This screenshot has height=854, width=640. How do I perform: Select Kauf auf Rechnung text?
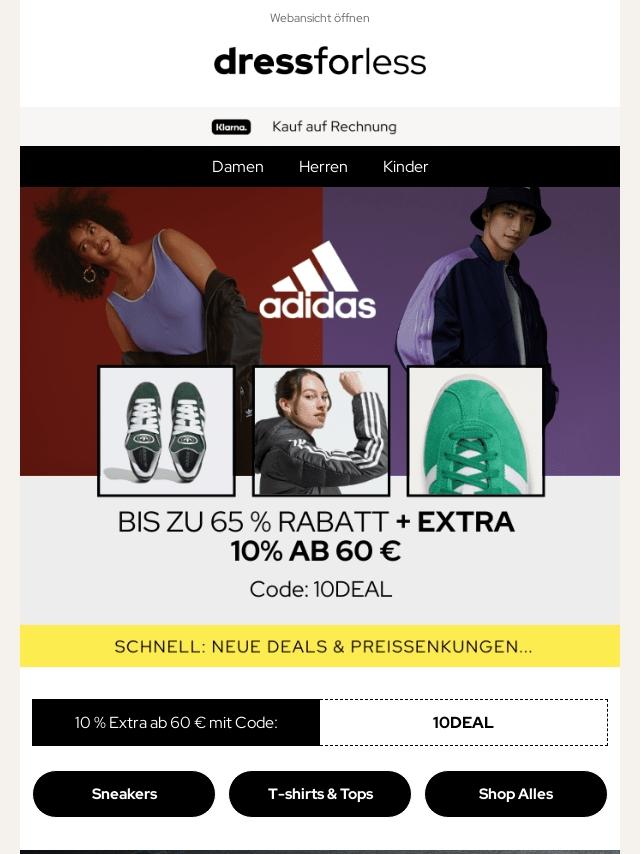click(x=334, y=126)
